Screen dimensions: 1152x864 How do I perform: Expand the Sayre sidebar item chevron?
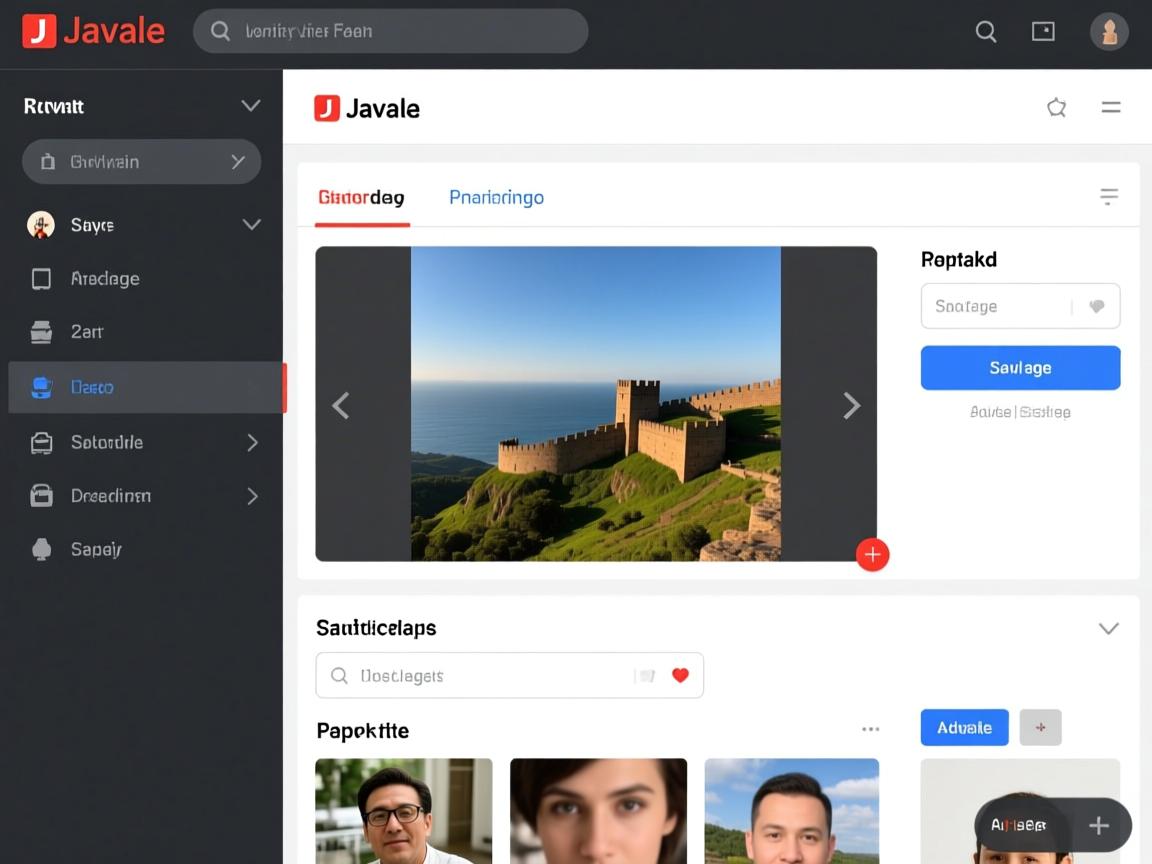coord(251,225)
